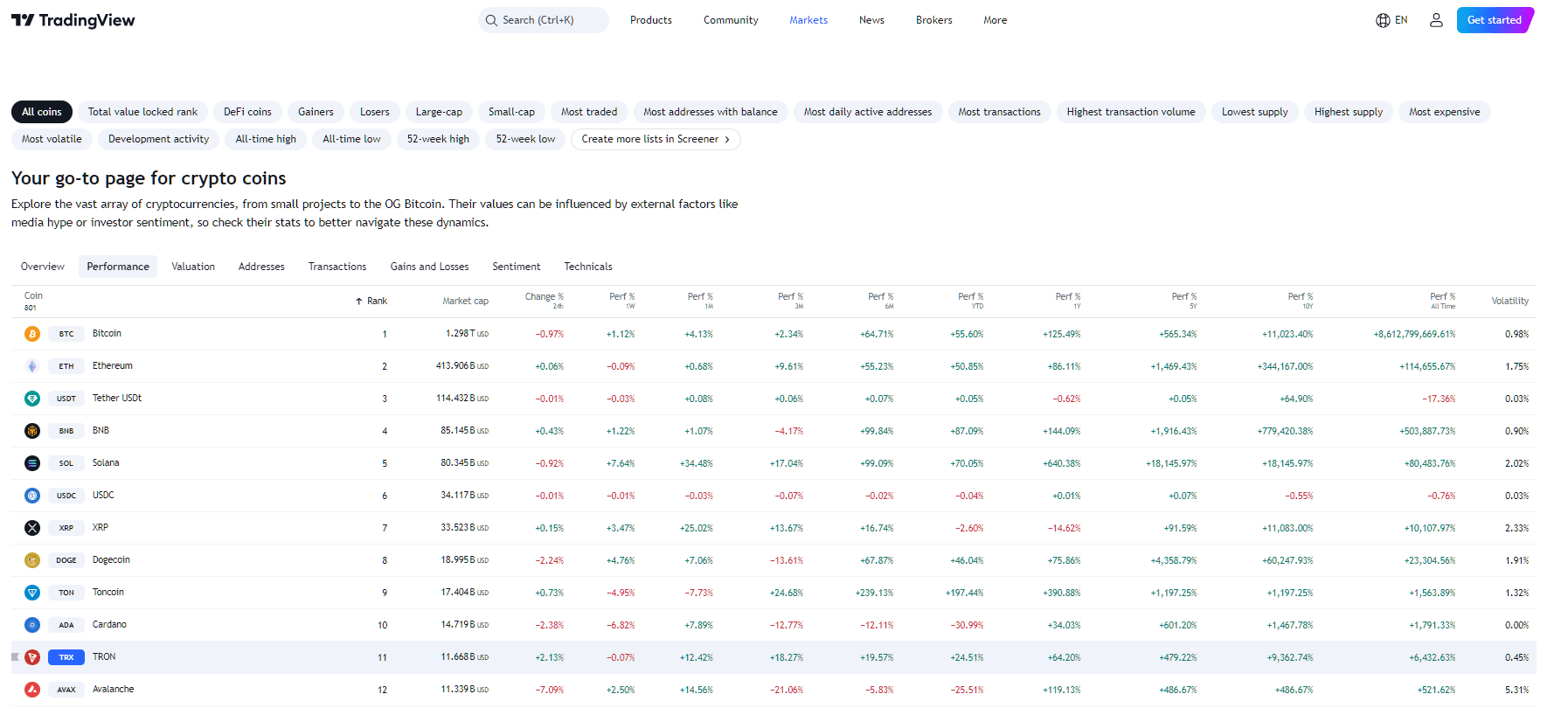1568x708 pixels.
Task: Open the More menu
Action: coord(995,20)
